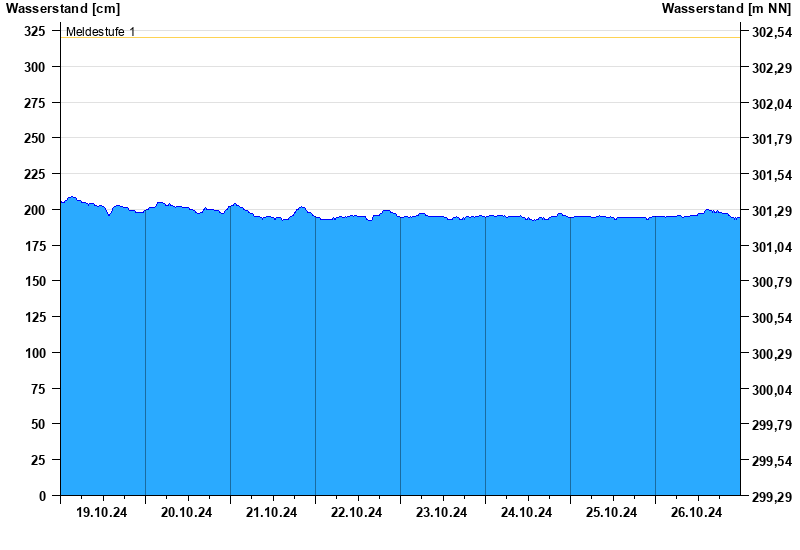
Task: Click the 0 value on the cm axis
Action: click(42, 496)
